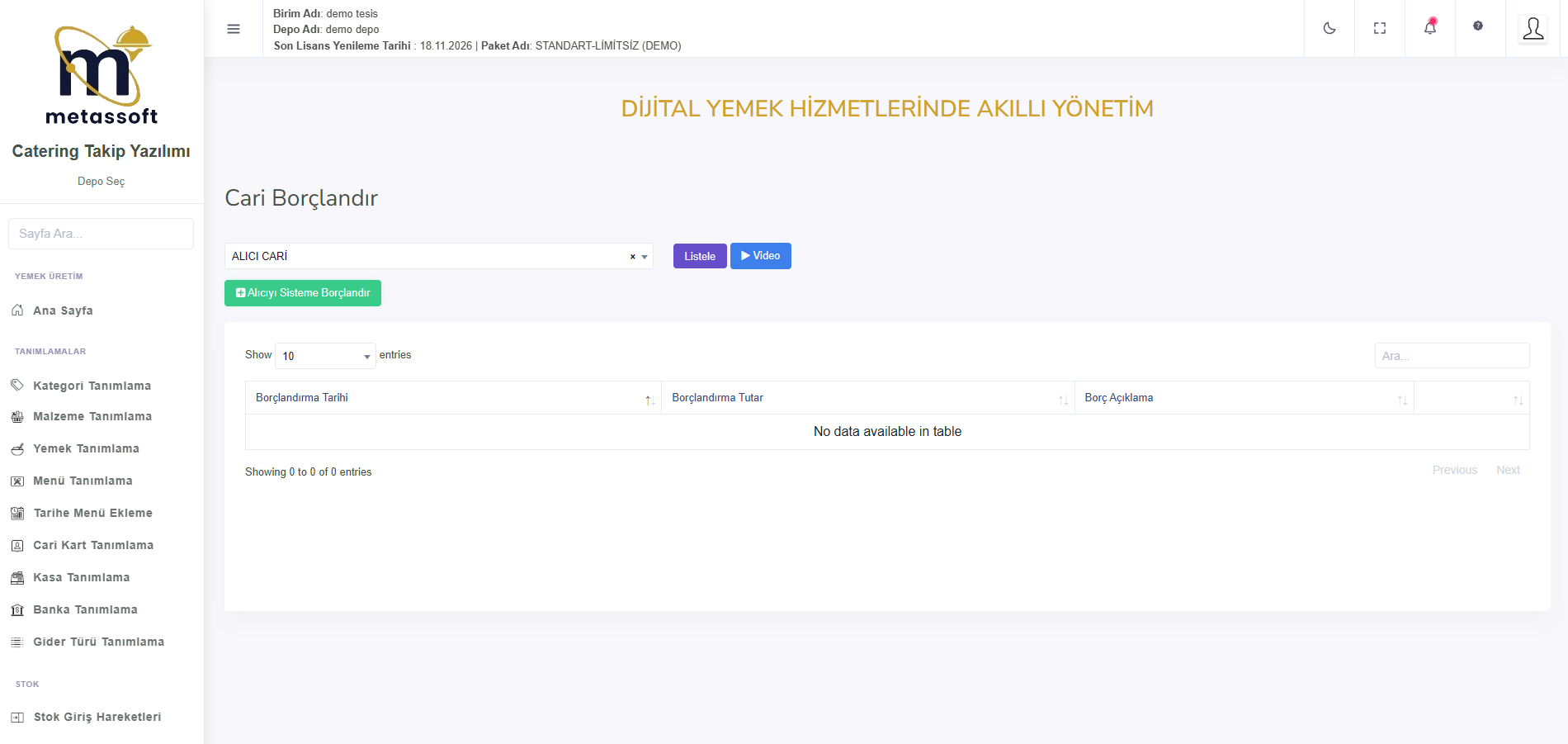This screenshot has height=744, width=1568.
Task: Click the Kasa Tanımlama cash register icon
Action: click(x=17, y=578)
